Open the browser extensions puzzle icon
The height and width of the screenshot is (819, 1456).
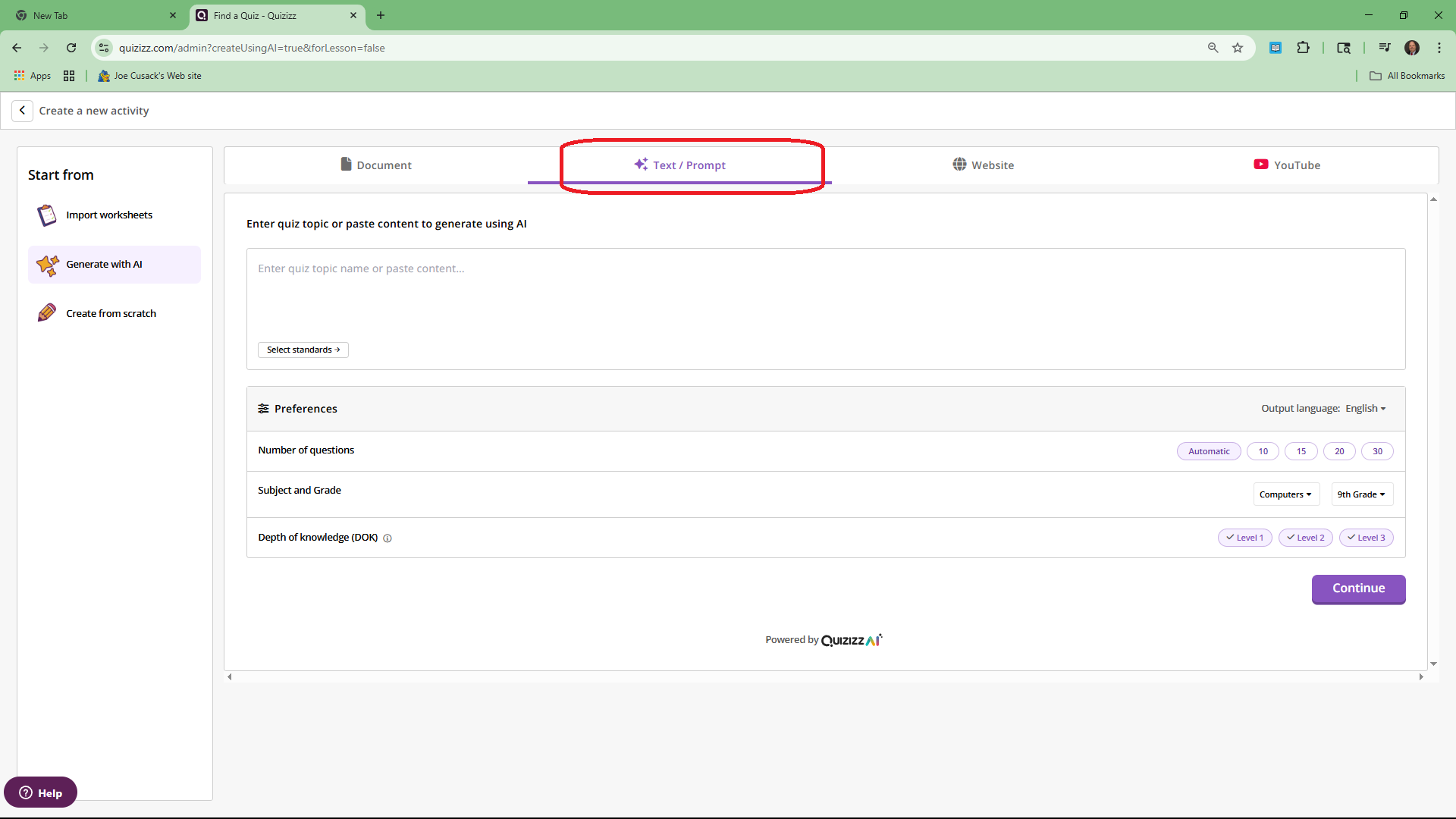point(1303,48)
